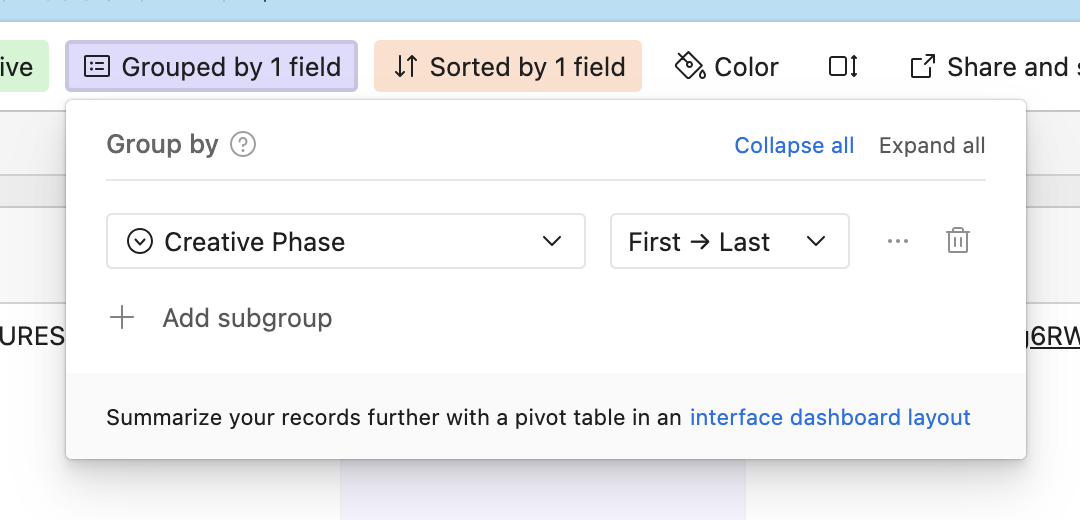Screen dimensions: 1080x520
Task: Open the group's more options ellipsis
Action: [x=898, y=241]
